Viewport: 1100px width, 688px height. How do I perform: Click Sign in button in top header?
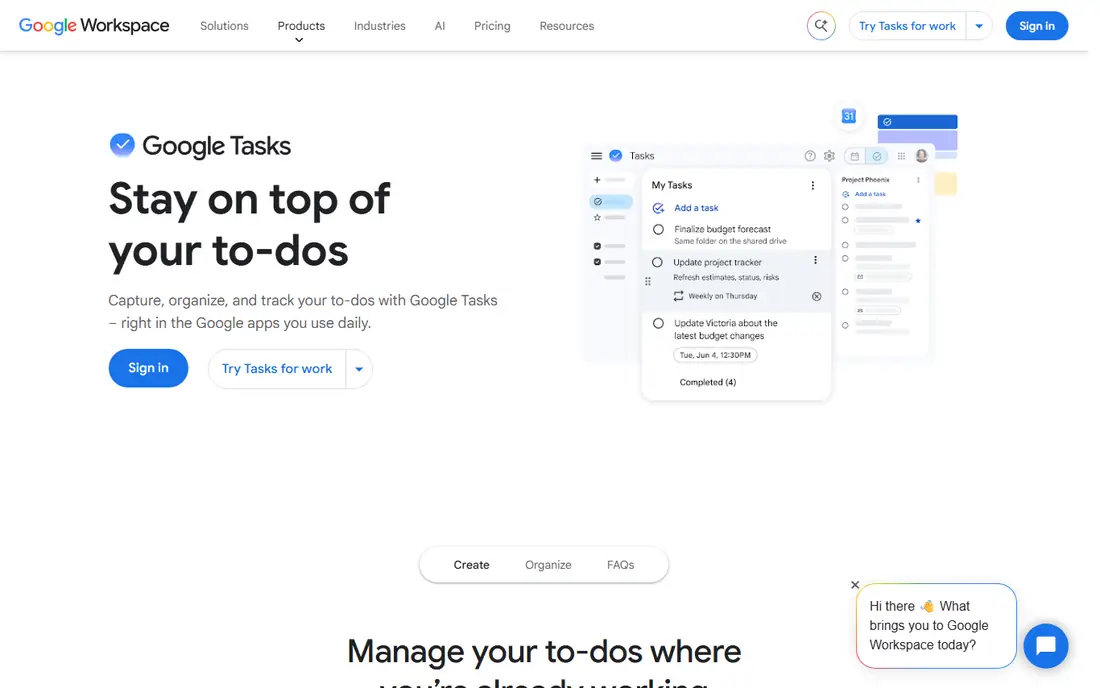point(1036,26)
